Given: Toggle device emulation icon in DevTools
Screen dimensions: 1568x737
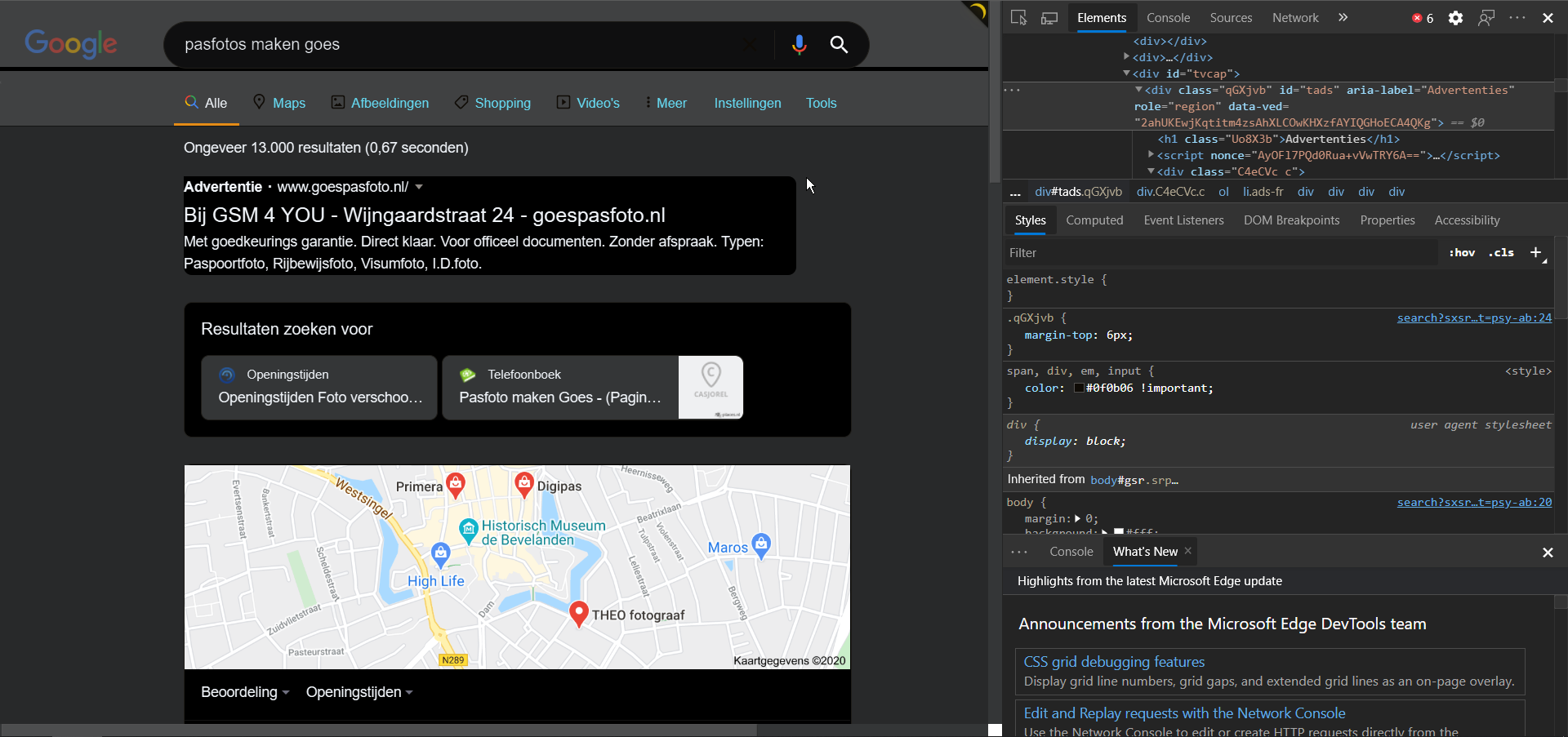Looking at the screenshot, I should click(x=1049, y=18).
